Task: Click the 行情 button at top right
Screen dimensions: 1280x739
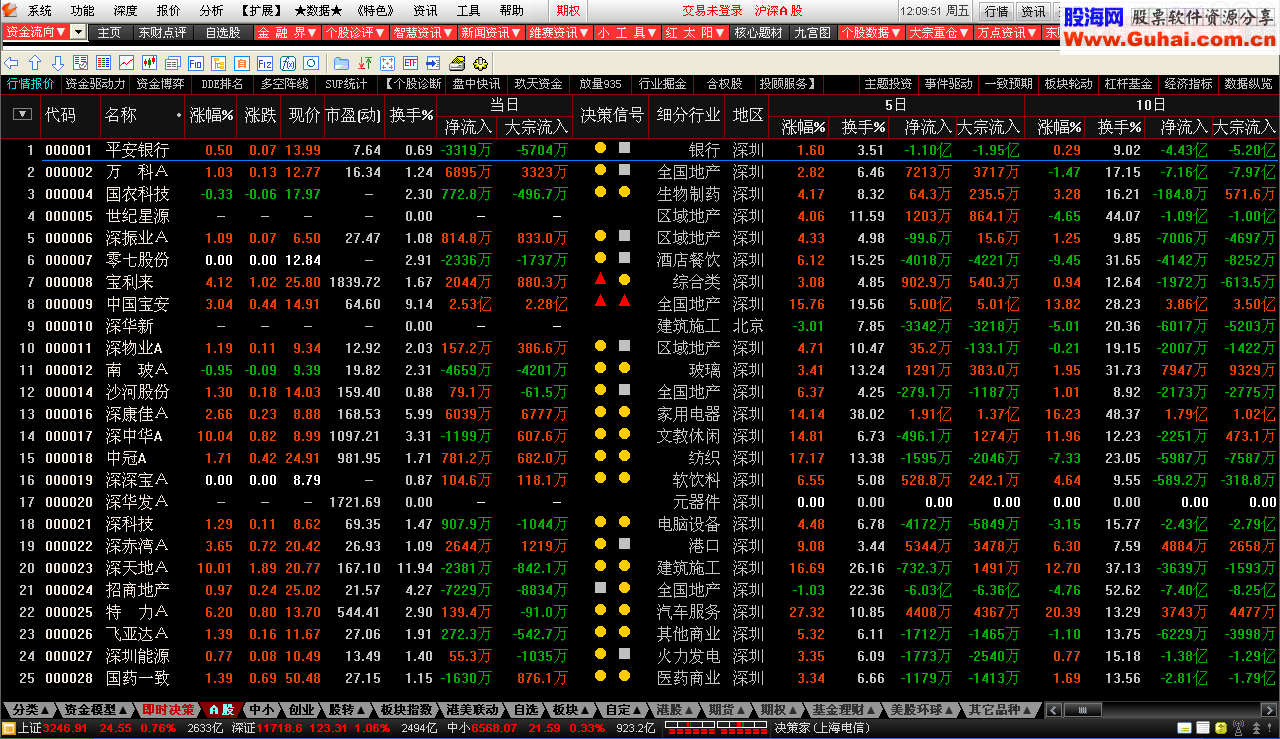Action: point(996,11)
